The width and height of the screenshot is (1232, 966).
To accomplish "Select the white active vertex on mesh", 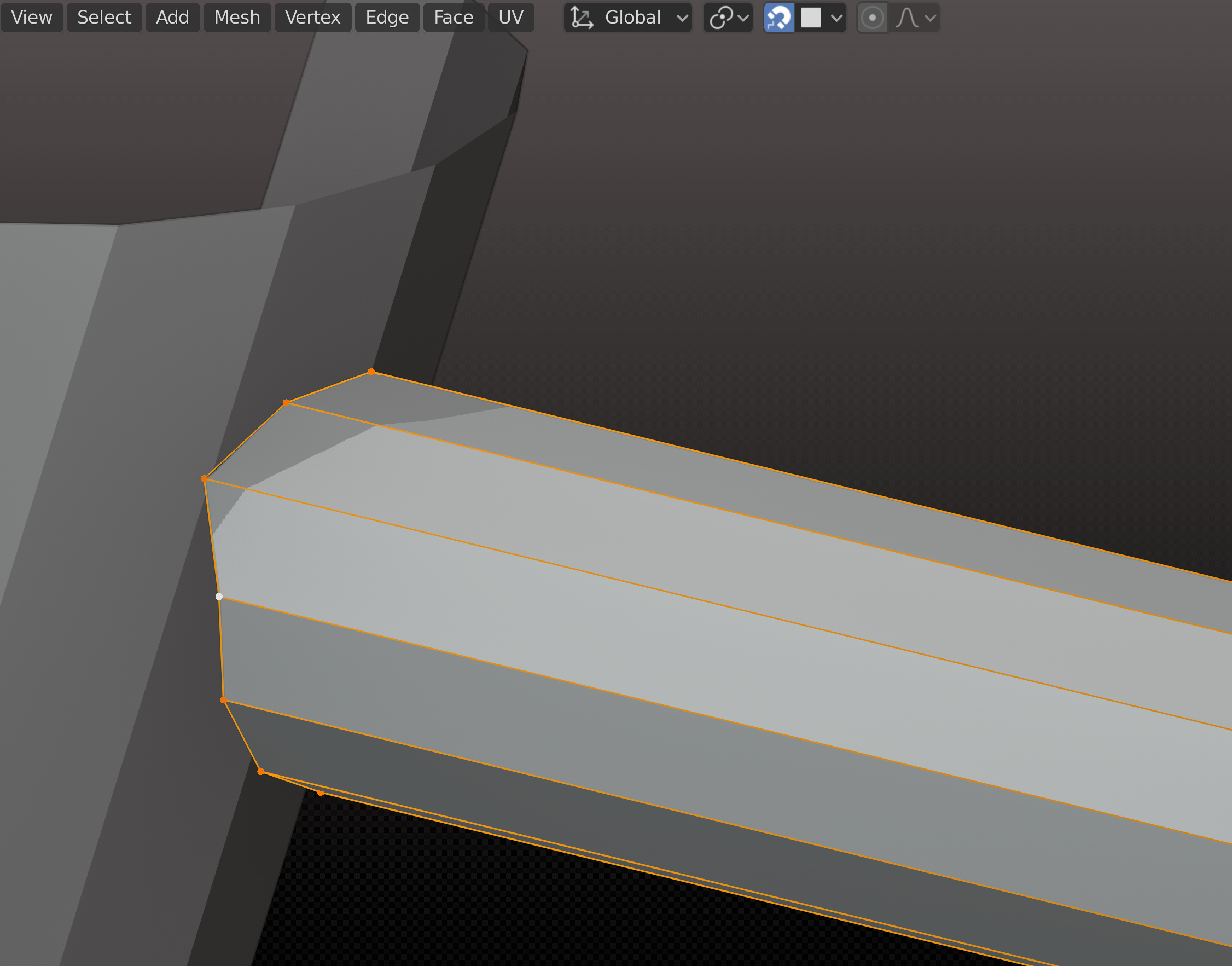I will click(x=219, y=597).
